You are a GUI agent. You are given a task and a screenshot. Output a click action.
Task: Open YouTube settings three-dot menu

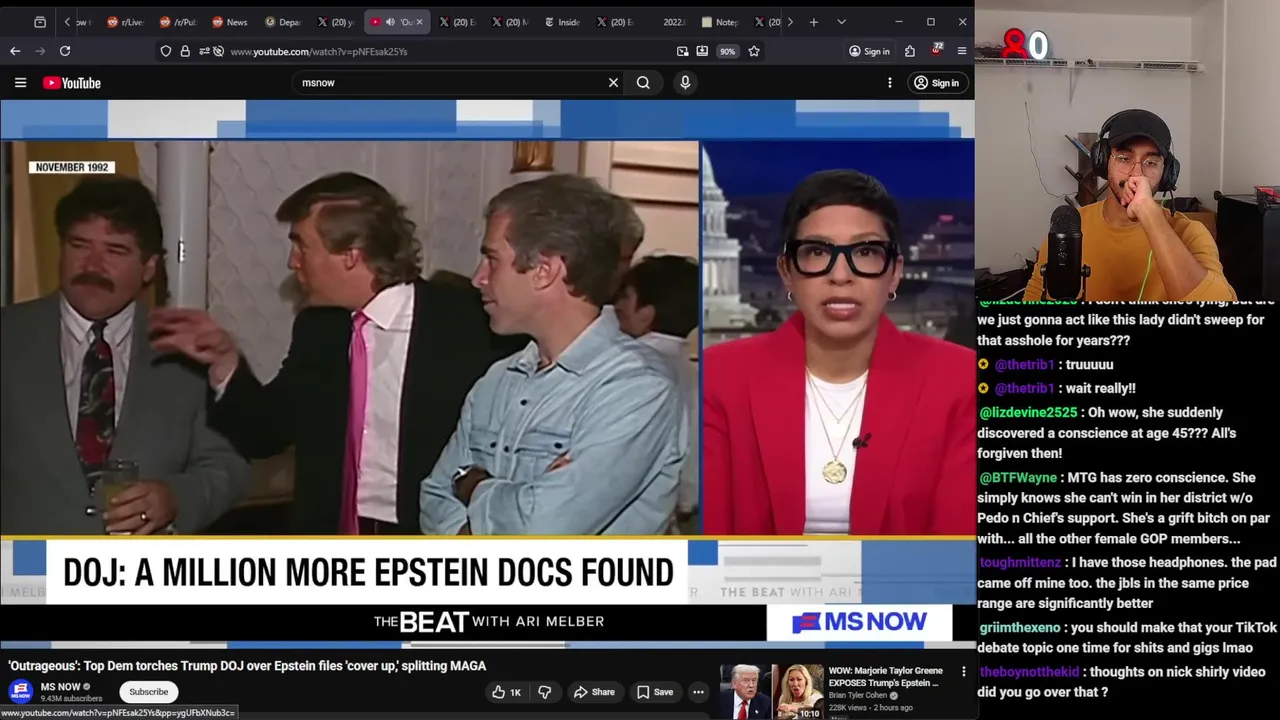pos(890,83)
